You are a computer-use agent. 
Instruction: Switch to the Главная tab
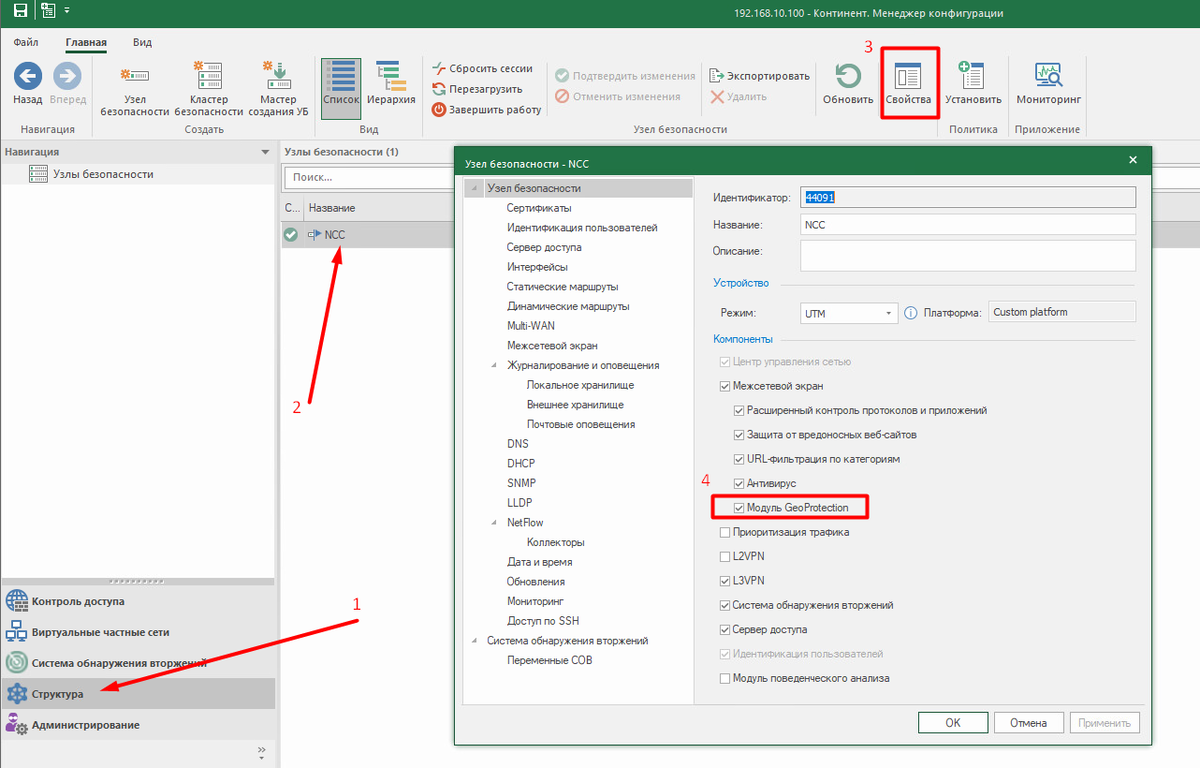pyautogui.click(x=86, y=43)
